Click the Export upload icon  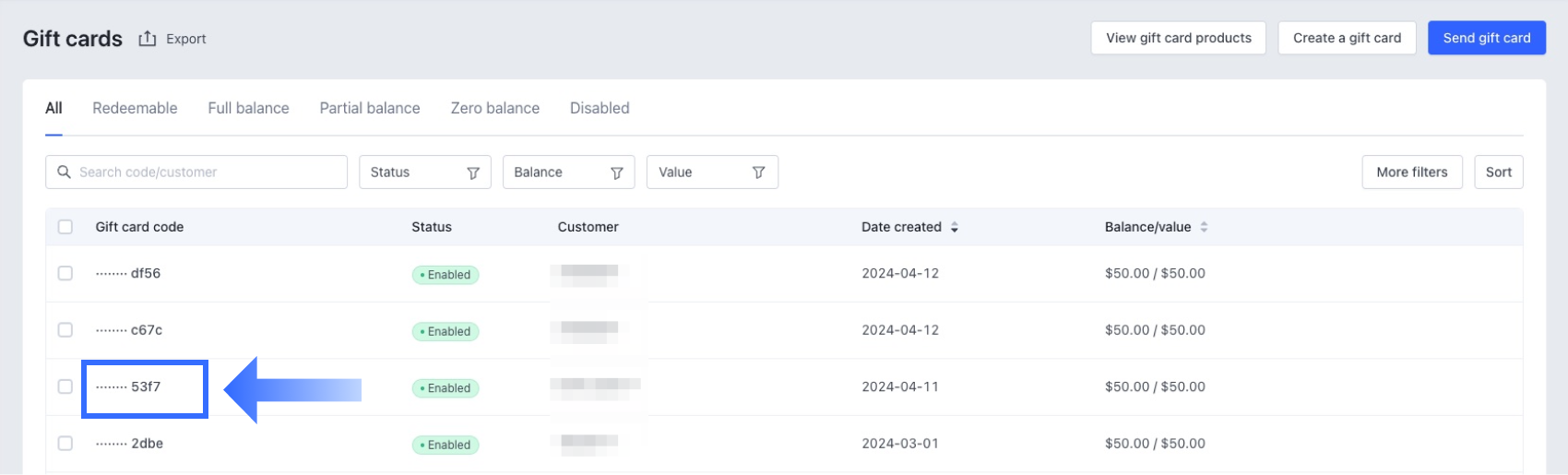pyautogui.click(x=148, y=39)
